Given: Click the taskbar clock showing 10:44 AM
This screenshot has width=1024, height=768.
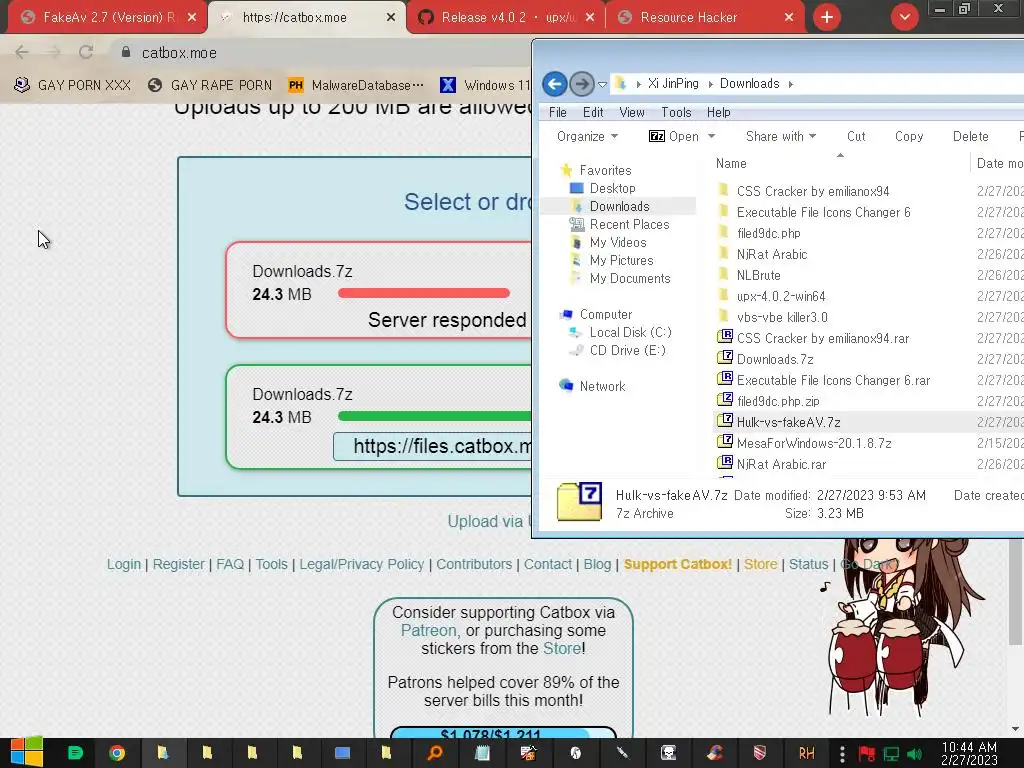Looking at the screenshot, I should (969, 753).
